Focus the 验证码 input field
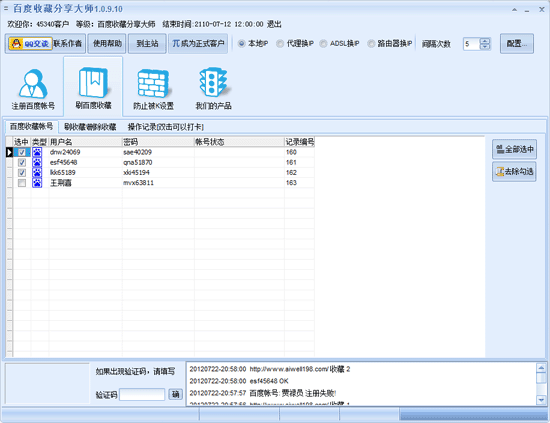 tap(142, 395)
